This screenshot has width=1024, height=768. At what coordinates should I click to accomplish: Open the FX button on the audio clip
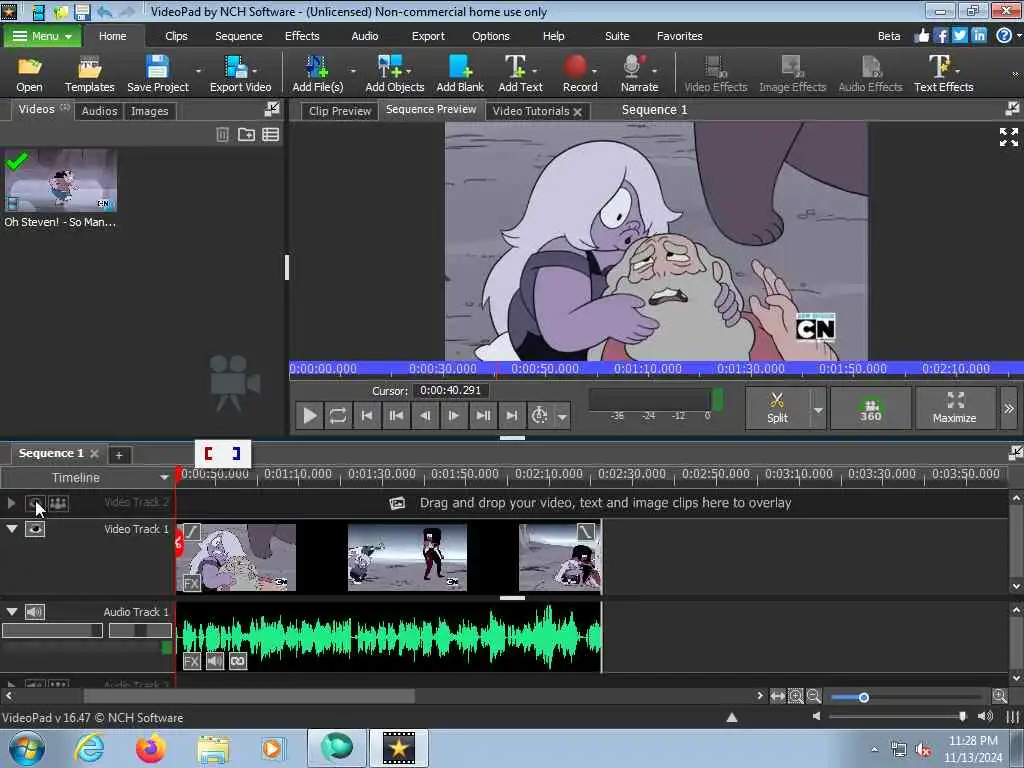tap(191, 661)
